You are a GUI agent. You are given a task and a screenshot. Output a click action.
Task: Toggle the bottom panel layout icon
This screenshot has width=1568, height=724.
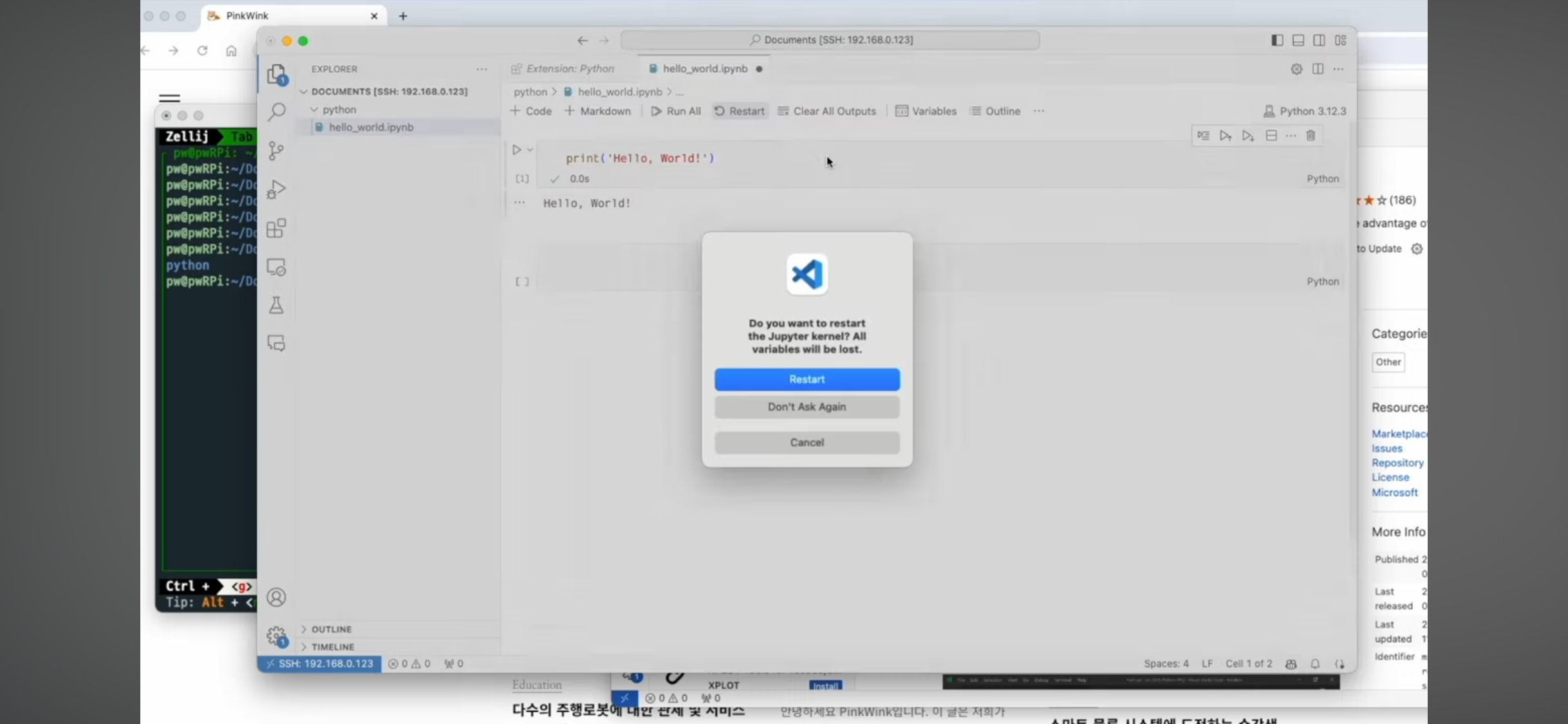point(1298,40)
